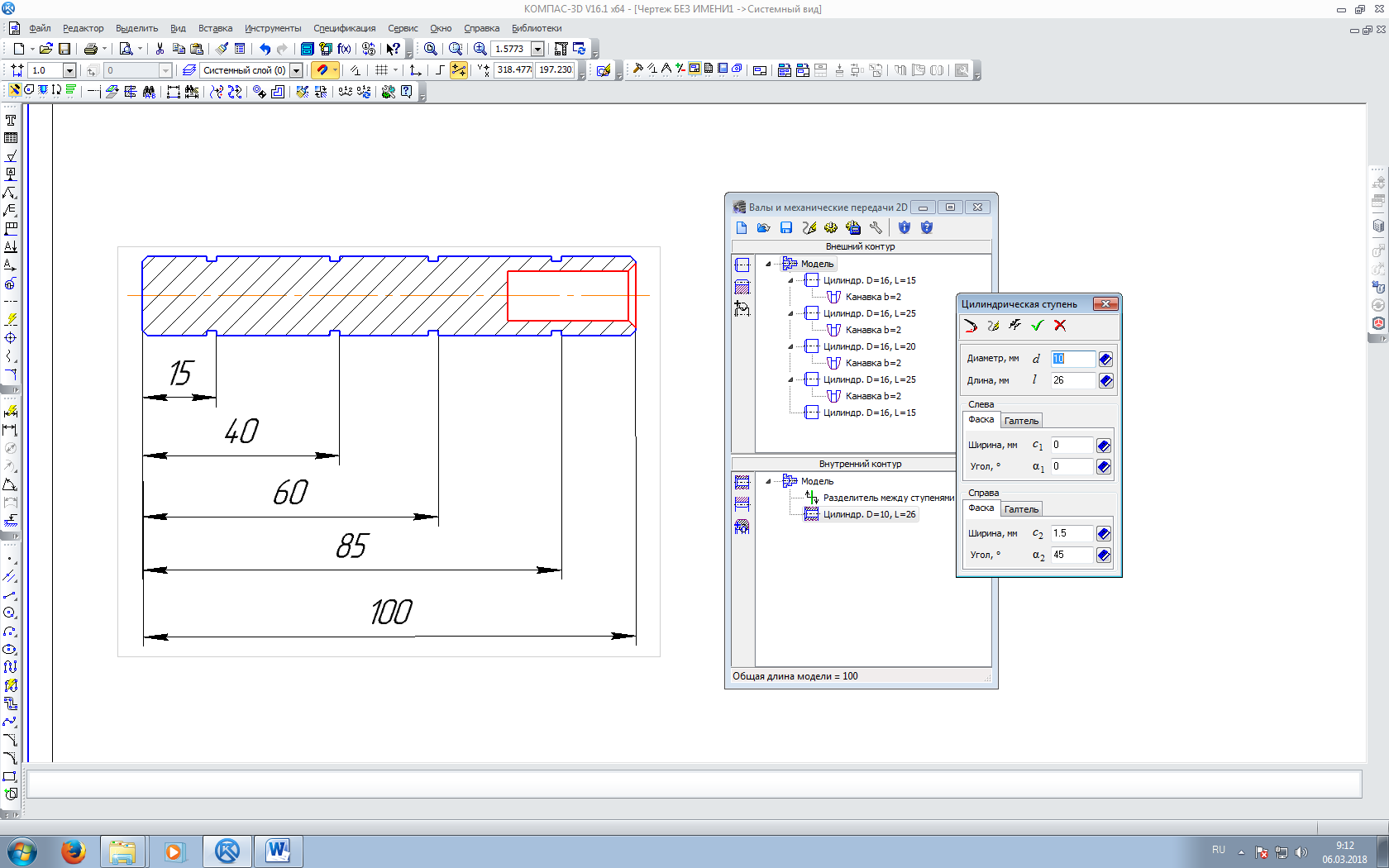This screenshot has height=868, width=1389.
Task: Collapse Модель node in Внешний контур tree
Action: coord(768,264)
